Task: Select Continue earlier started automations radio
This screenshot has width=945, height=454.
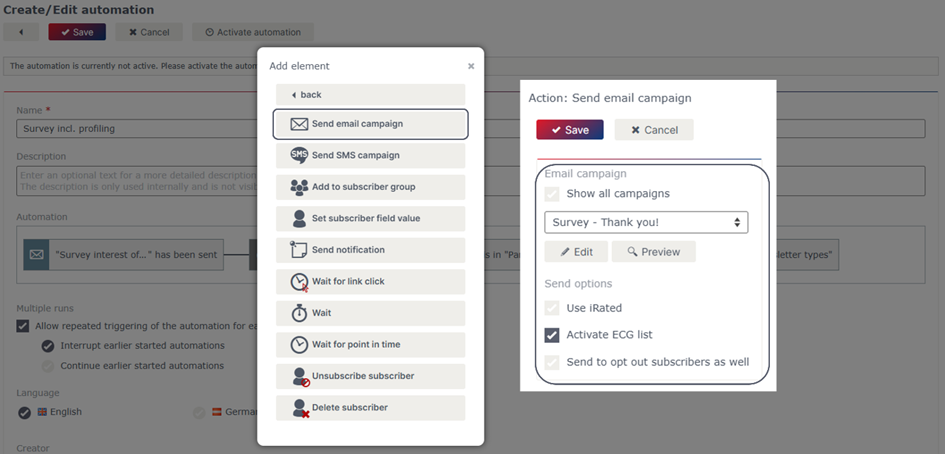Action: [x=48, y=365]
